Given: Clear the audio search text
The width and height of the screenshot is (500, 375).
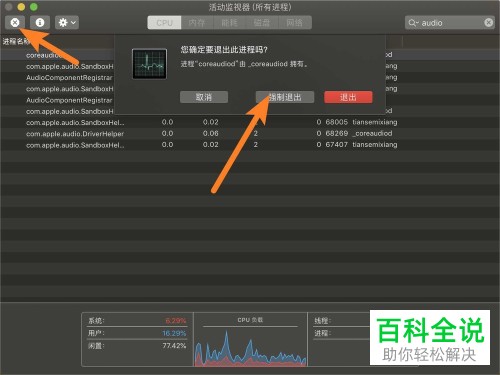Looking at the screenshot, I should (488, 22).
